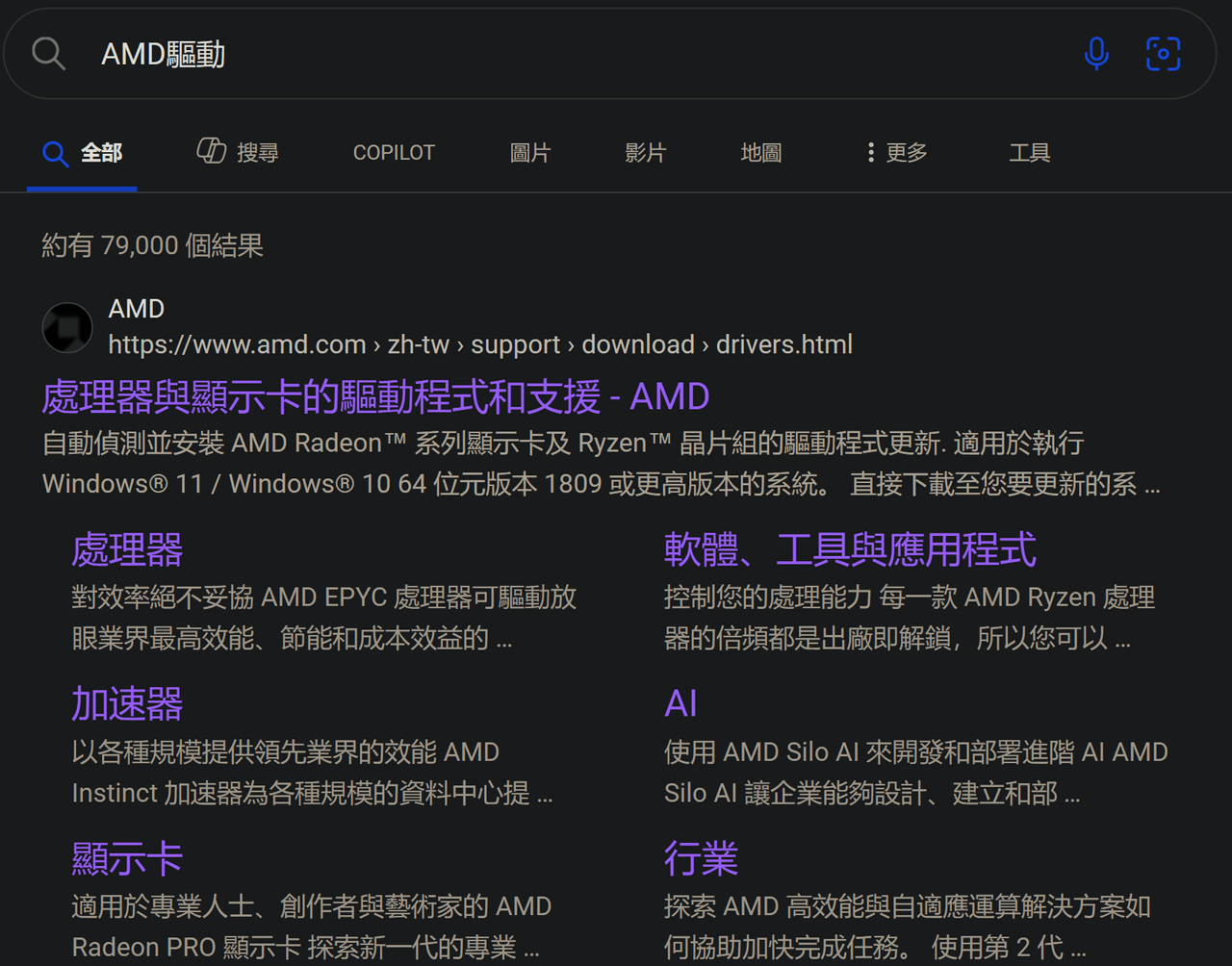Visit the 加速器 sitelink
Image resolution: width=1232 pixels, height=966 pixels.
coord(127,704)
